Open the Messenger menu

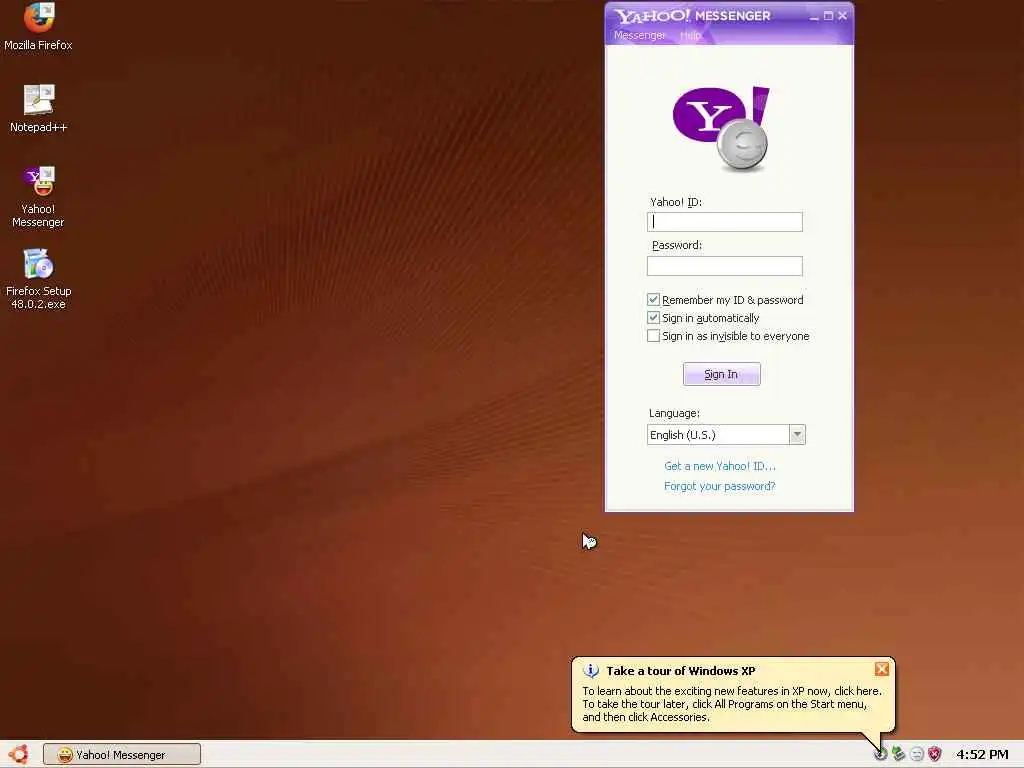click(x=639, y=35)
